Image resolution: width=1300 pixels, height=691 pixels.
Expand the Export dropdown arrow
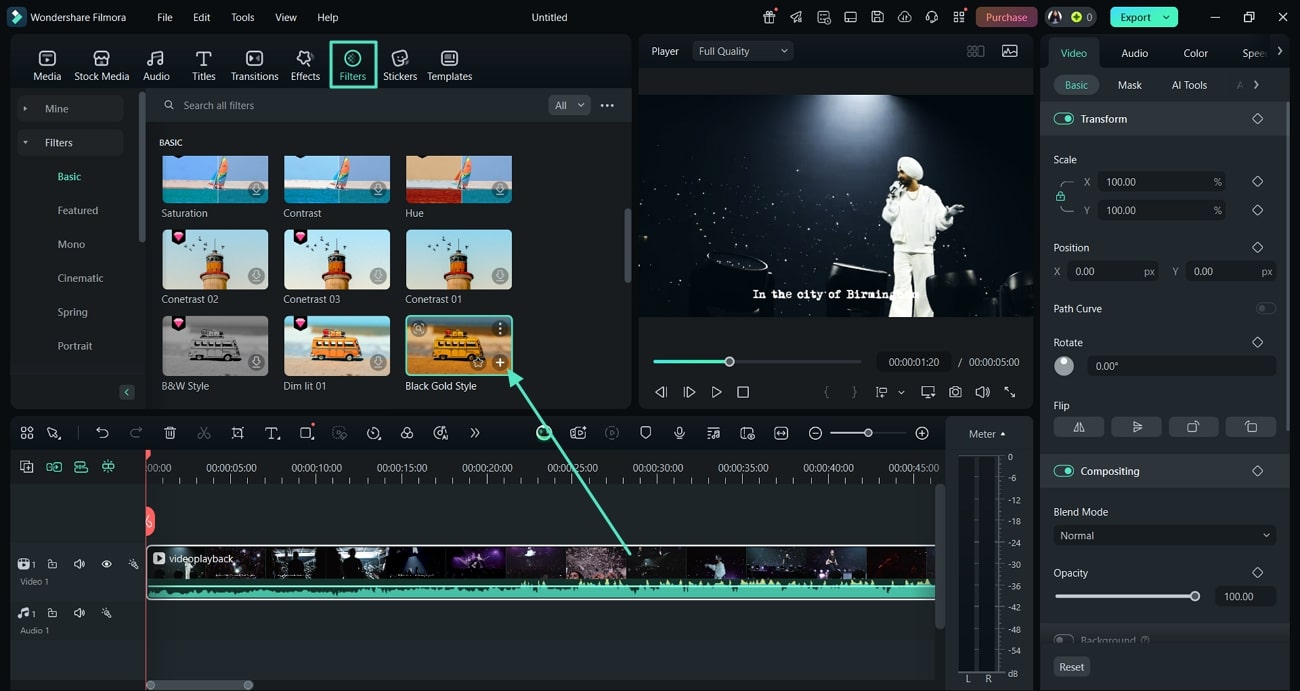[1168, 17]
